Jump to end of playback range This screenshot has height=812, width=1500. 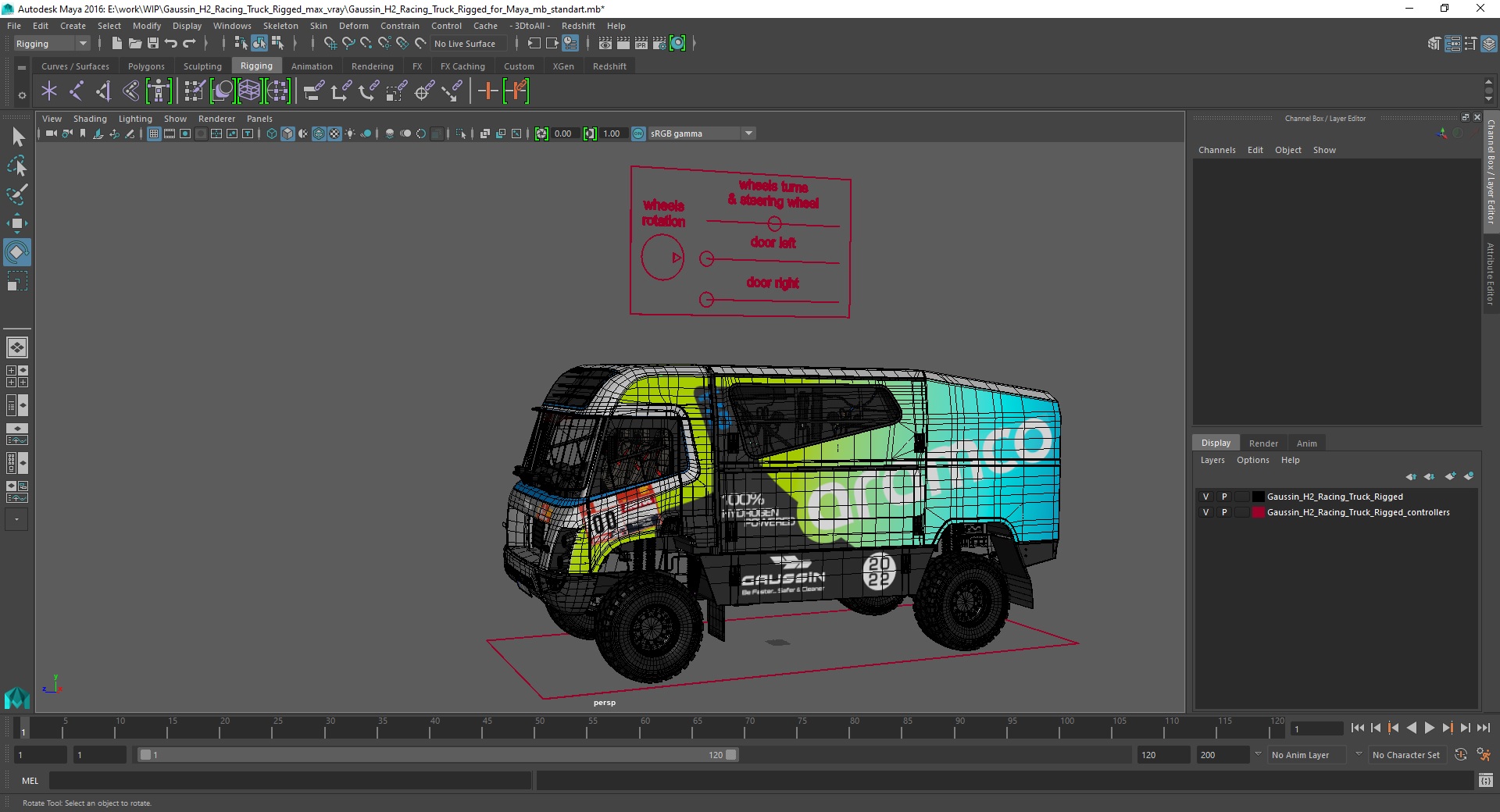point(1483,728)
